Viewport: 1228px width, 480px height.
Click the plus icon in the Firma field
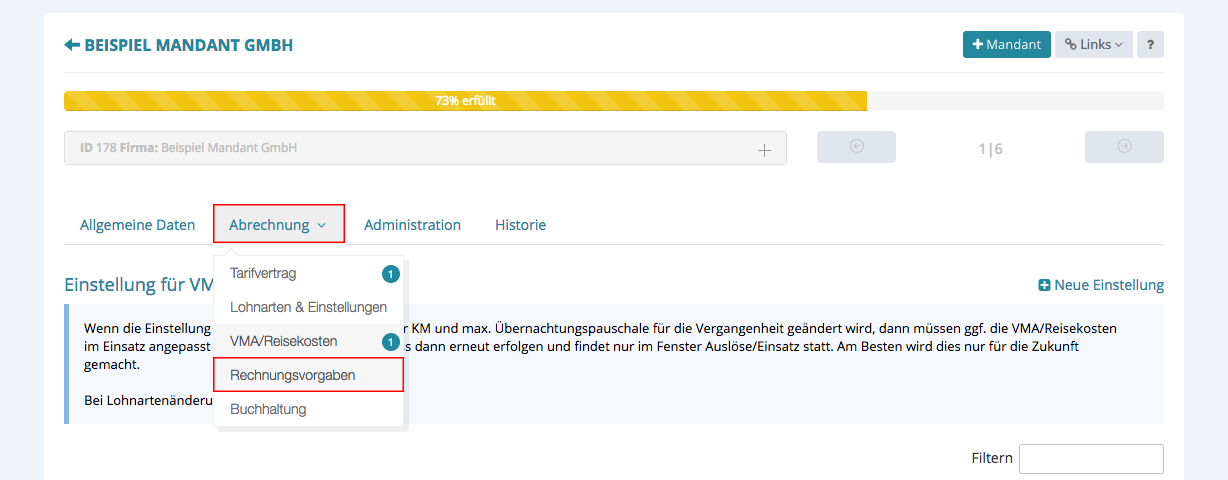[x=764, y=149]
